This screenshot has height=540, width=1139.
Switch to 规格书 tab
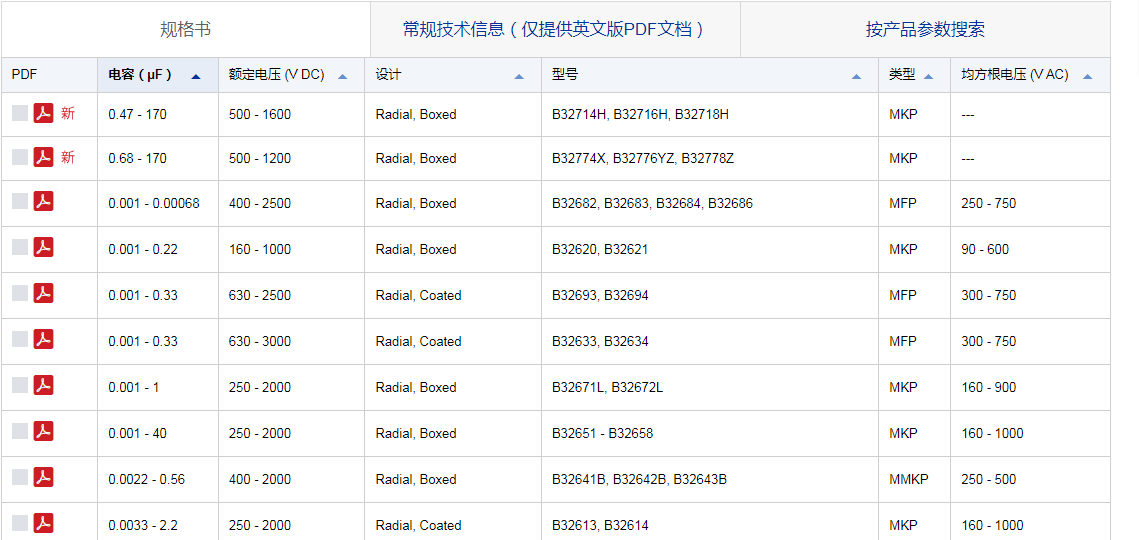point(186,30)
